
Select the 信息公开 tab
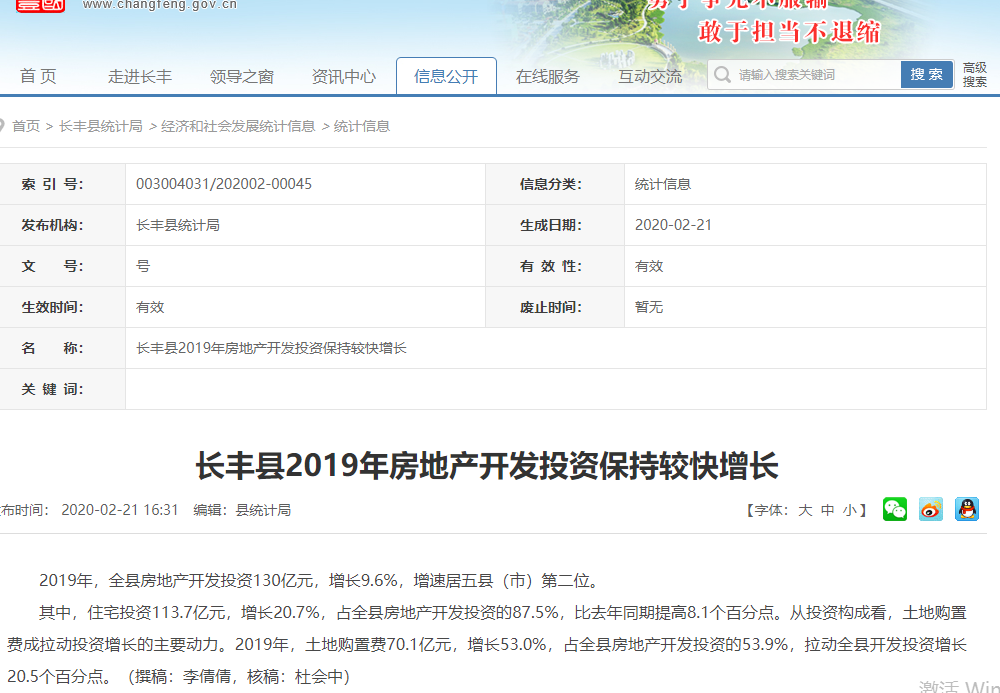pos(446,76)
